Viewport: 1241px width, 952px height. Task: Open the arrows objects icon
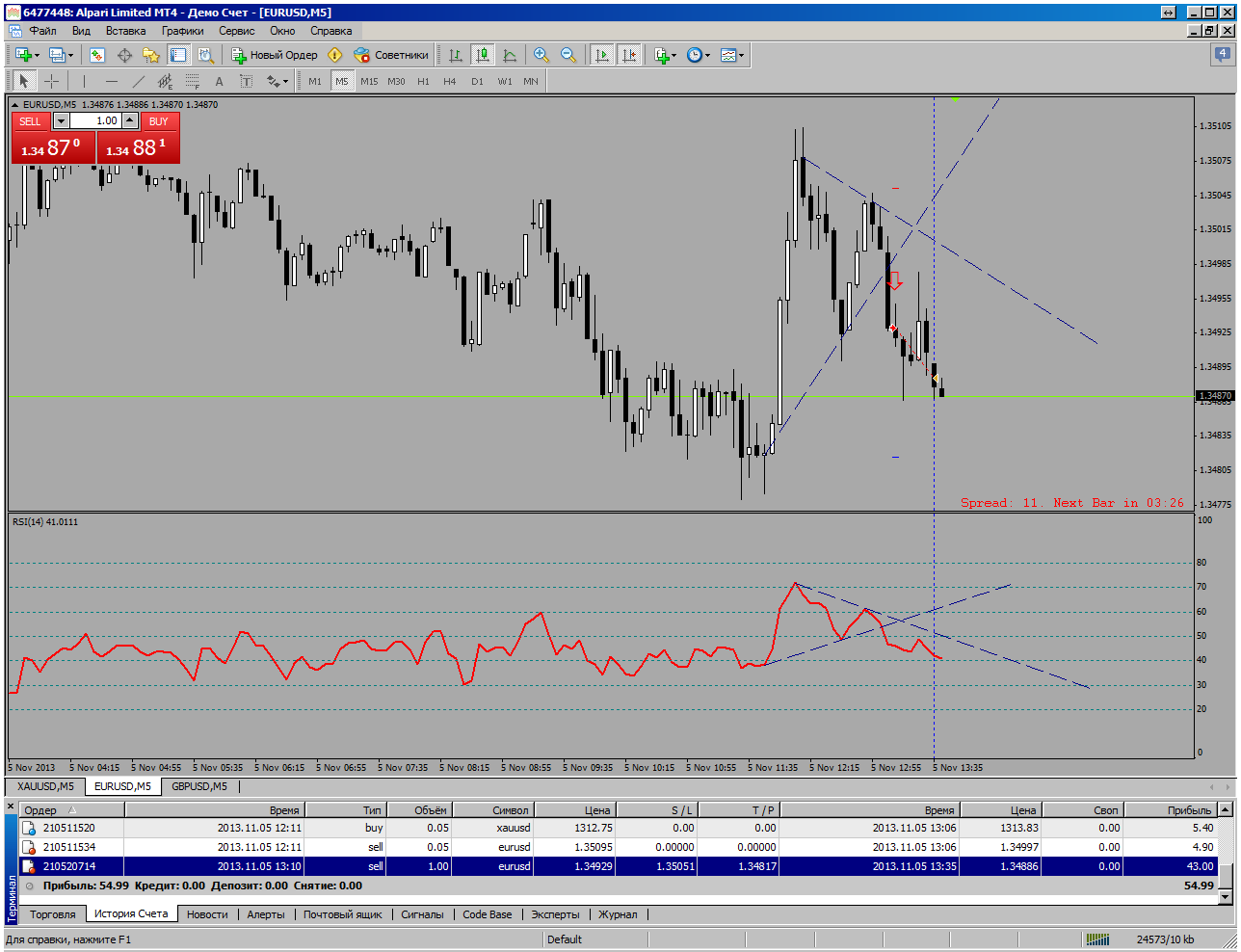[x=273, y=81]
